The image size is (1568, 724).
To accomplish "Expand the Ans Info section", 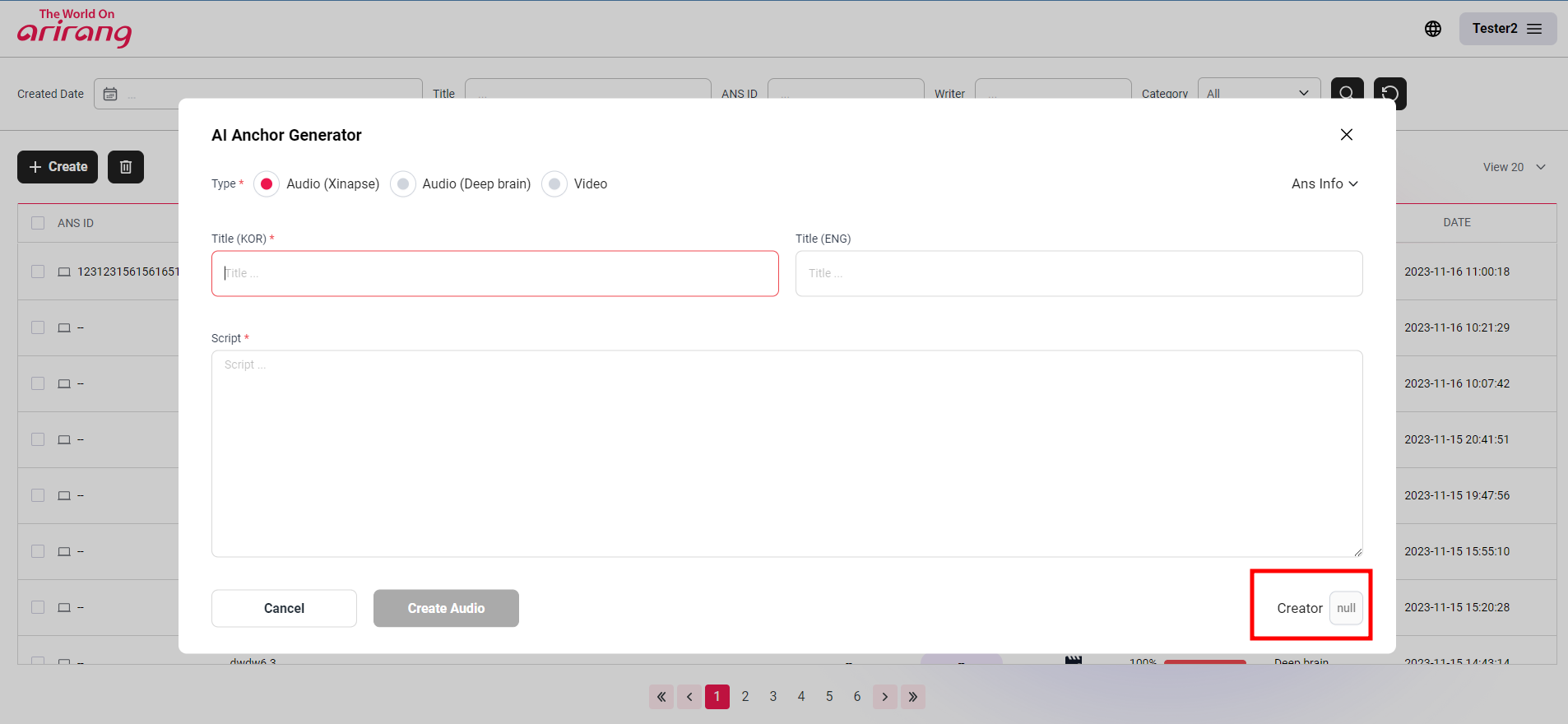I will (1324, 184).
